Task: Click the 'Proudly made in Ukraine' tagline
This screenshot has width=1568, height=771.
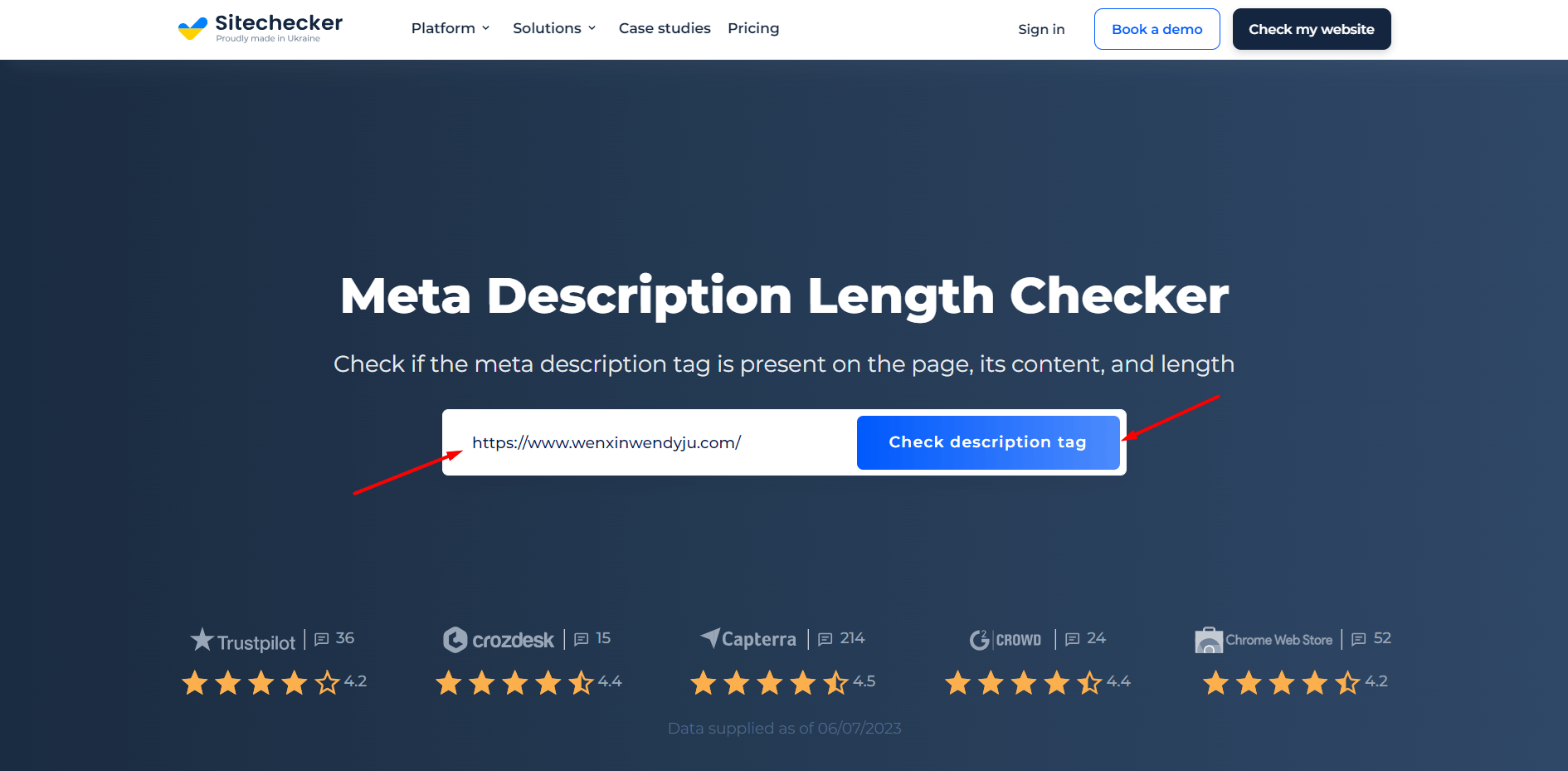Action: (268, 38)
